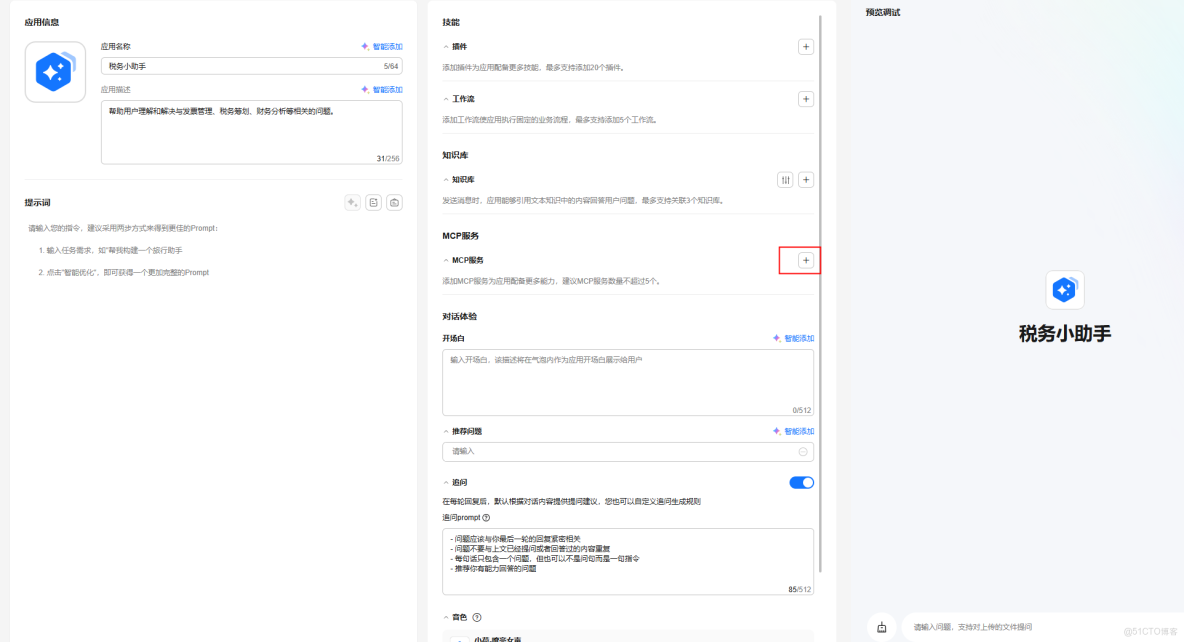Add a plugin using the 插件 plus button

806,46
